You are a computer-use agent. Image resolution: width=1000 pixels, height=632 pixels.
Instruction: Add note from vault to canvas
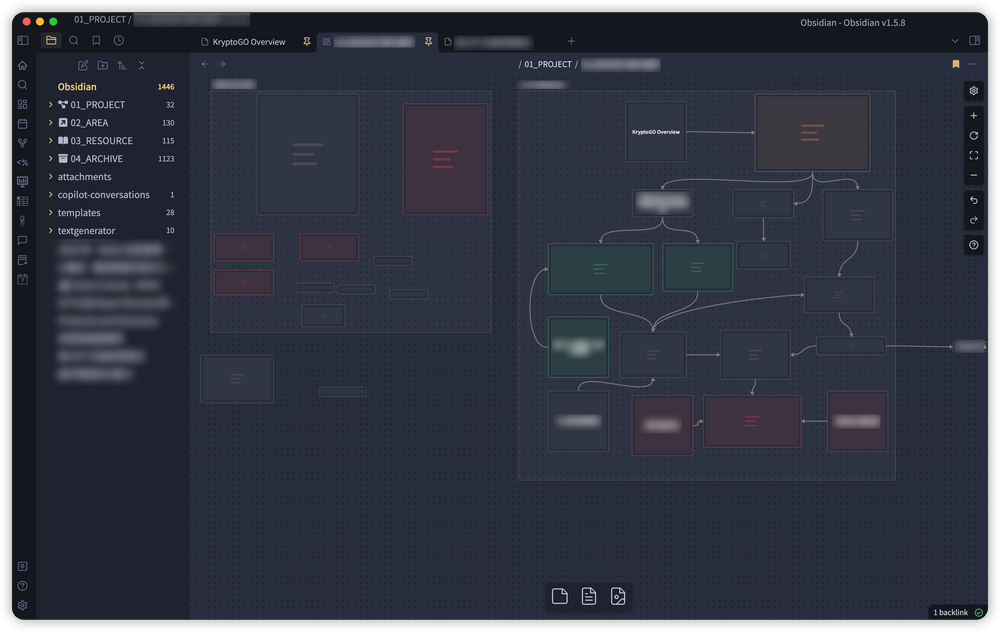pyautogui.click(x=589, y=597)
